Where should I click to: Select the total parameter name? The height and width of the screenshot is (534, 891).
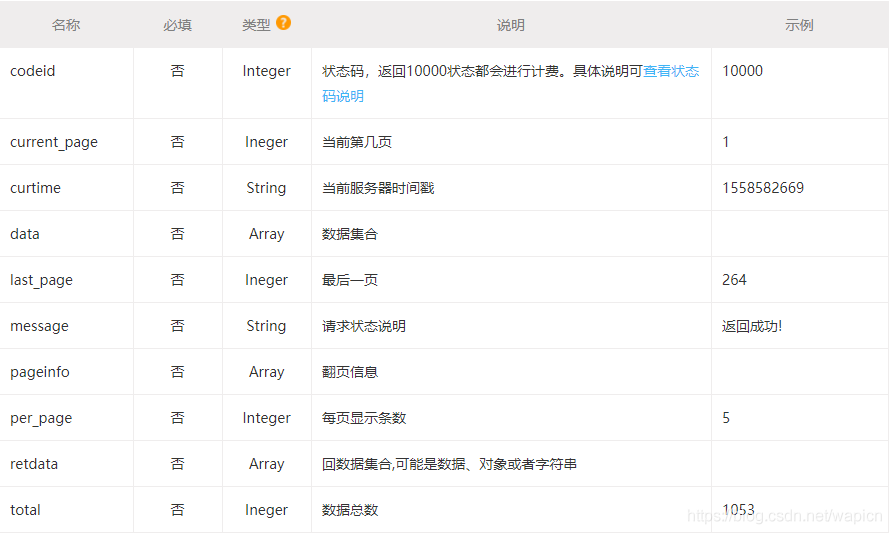26,510
